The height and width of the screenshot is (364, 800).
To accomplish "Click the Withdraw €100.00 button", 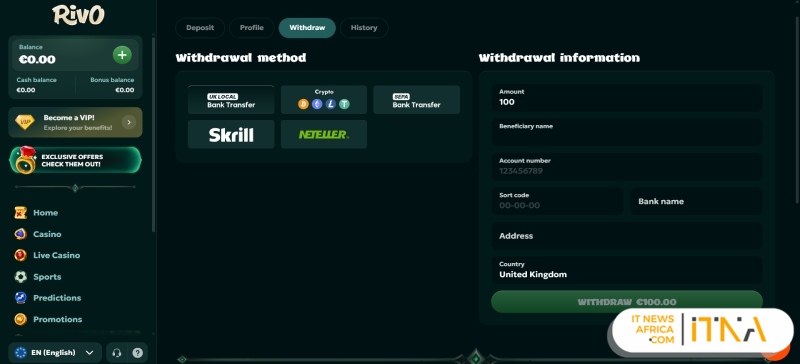I will coord(627,302).
